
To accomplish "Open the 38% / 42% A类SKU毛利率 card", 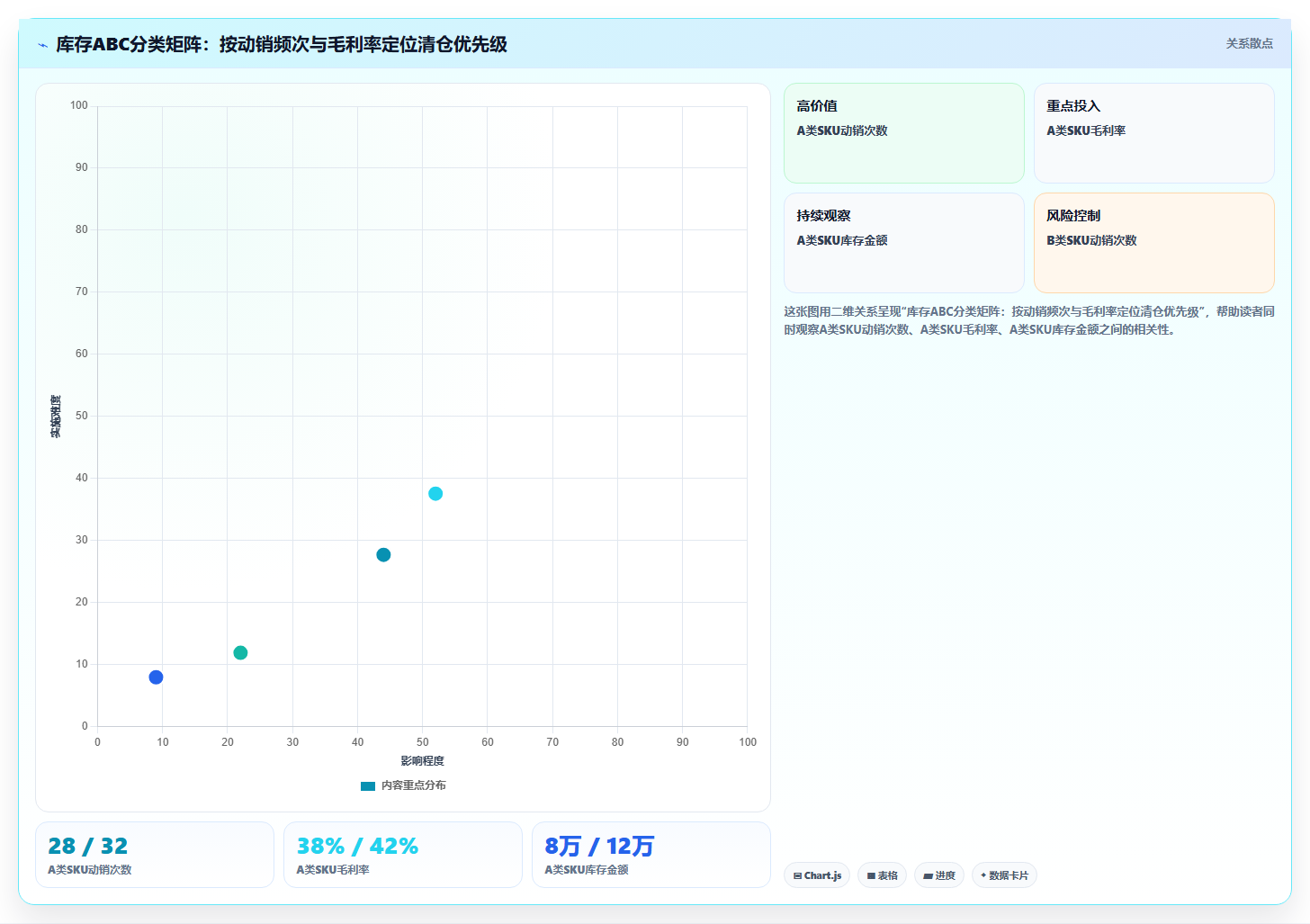I will point(403,855).
